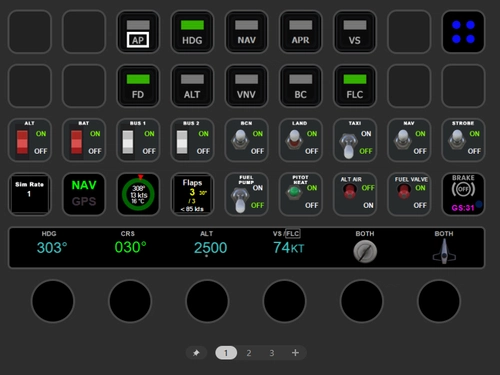
Task: Select the CRS 030° touch strip value
Action: (130, 247)
